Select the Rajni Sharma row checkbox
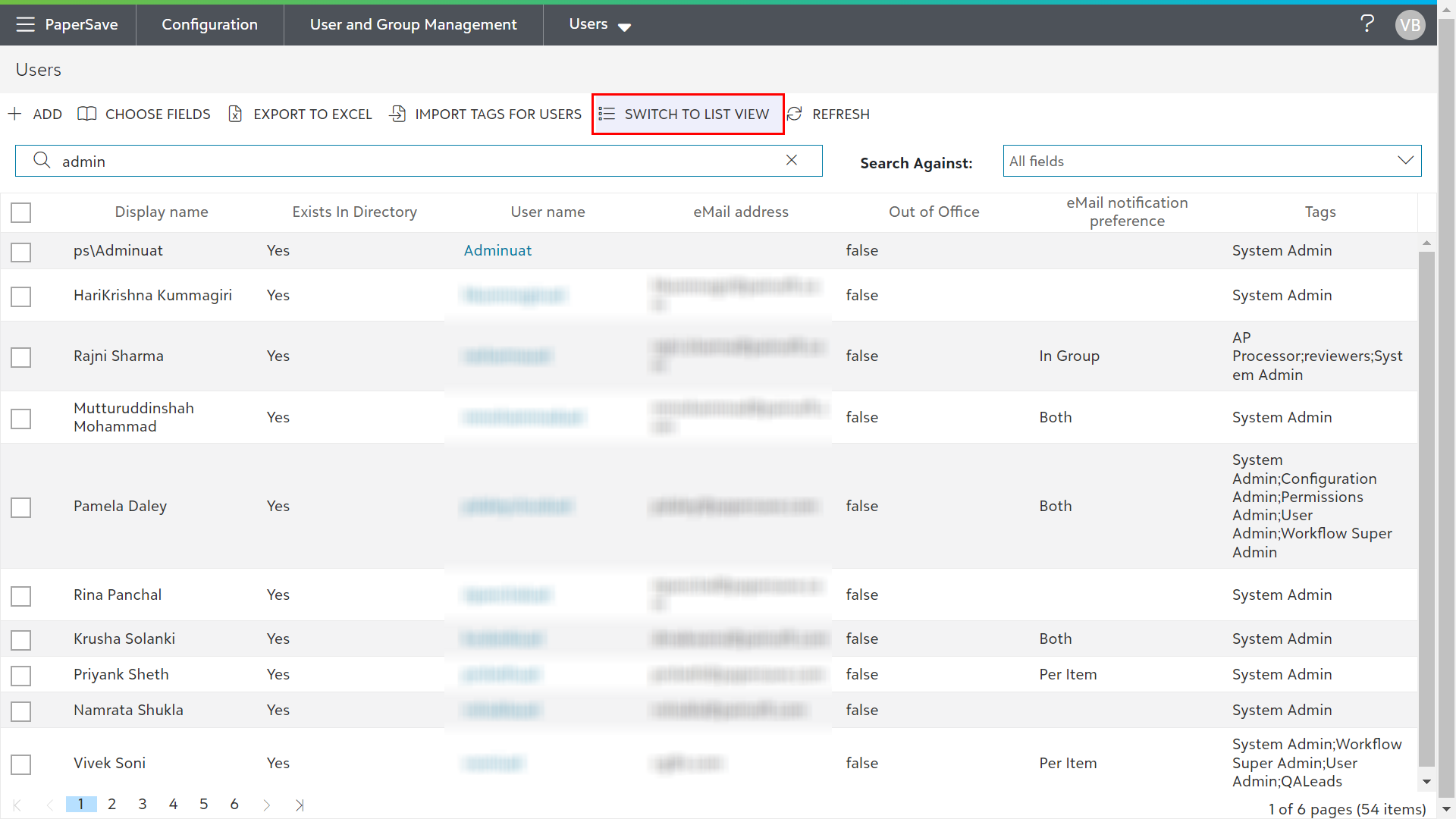Viewport: 1456px width, 819px height. coord(21,357)
